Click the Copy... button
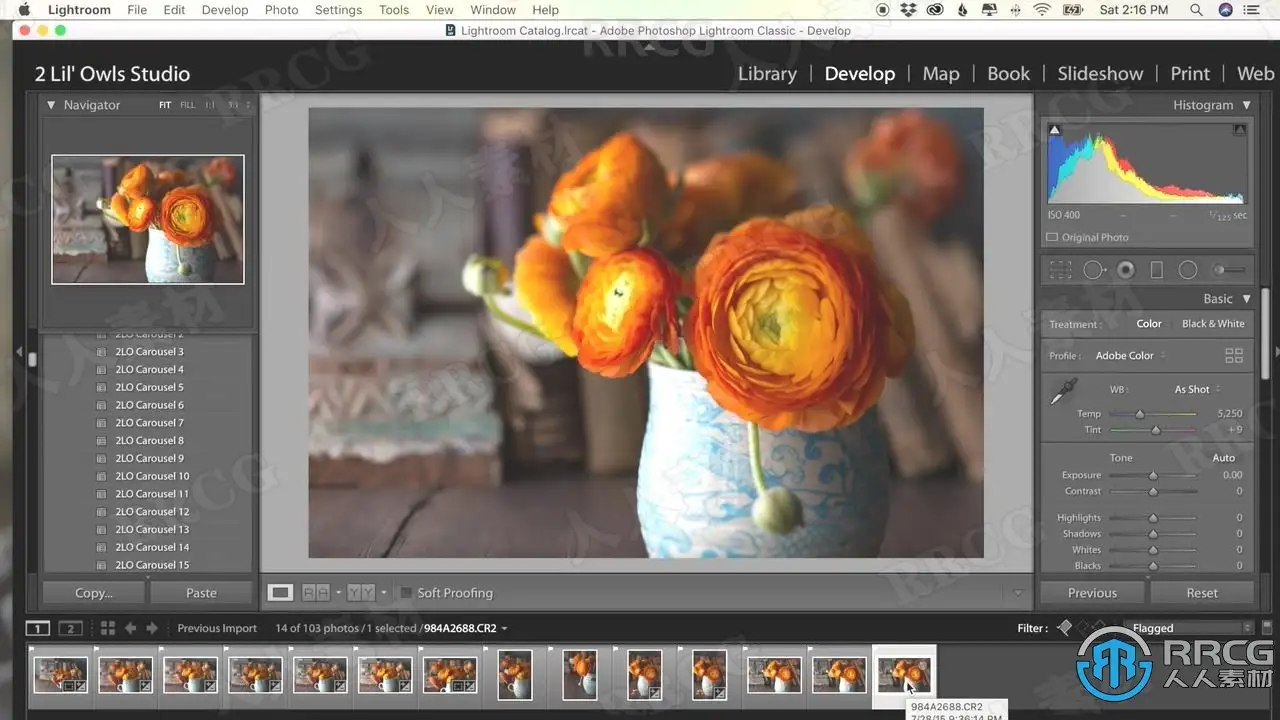Screen dimensions: 1280x720 tap(94, 593)
